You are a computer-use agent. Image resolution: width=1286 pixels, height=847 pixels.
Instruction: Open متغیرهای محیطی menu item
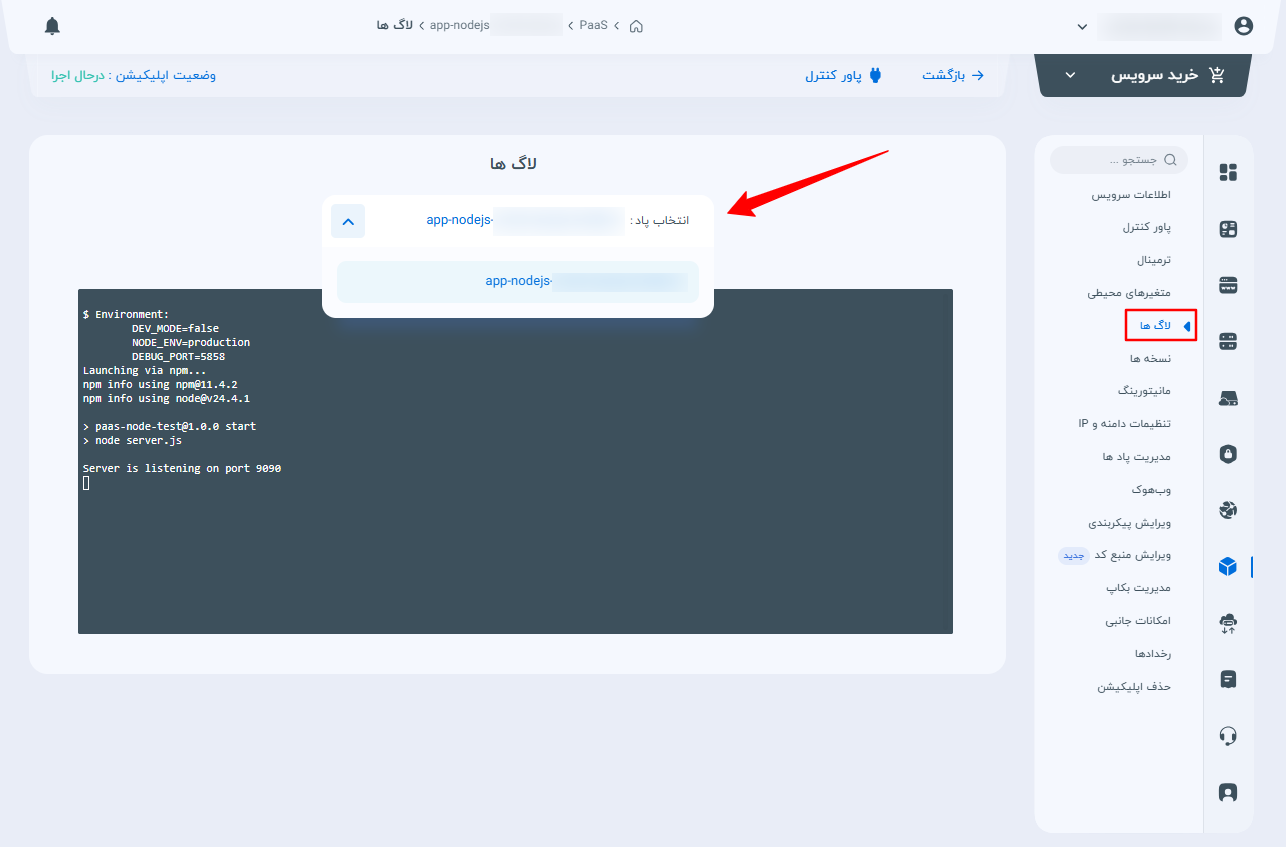point(1129,293)
